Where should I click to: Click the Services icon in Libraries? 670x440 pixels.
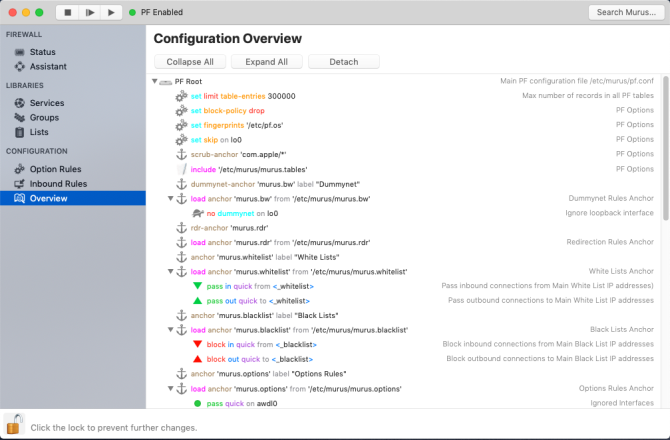tap(19, 103)
